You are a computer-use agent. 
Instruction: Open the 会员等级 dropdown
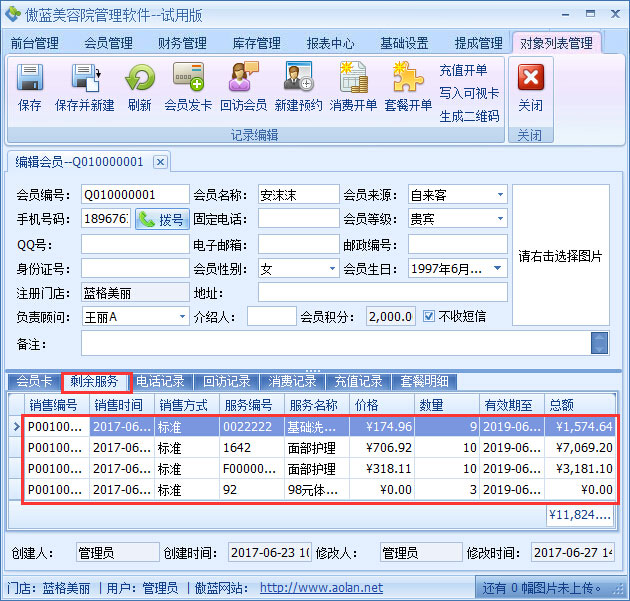[499, 219]
